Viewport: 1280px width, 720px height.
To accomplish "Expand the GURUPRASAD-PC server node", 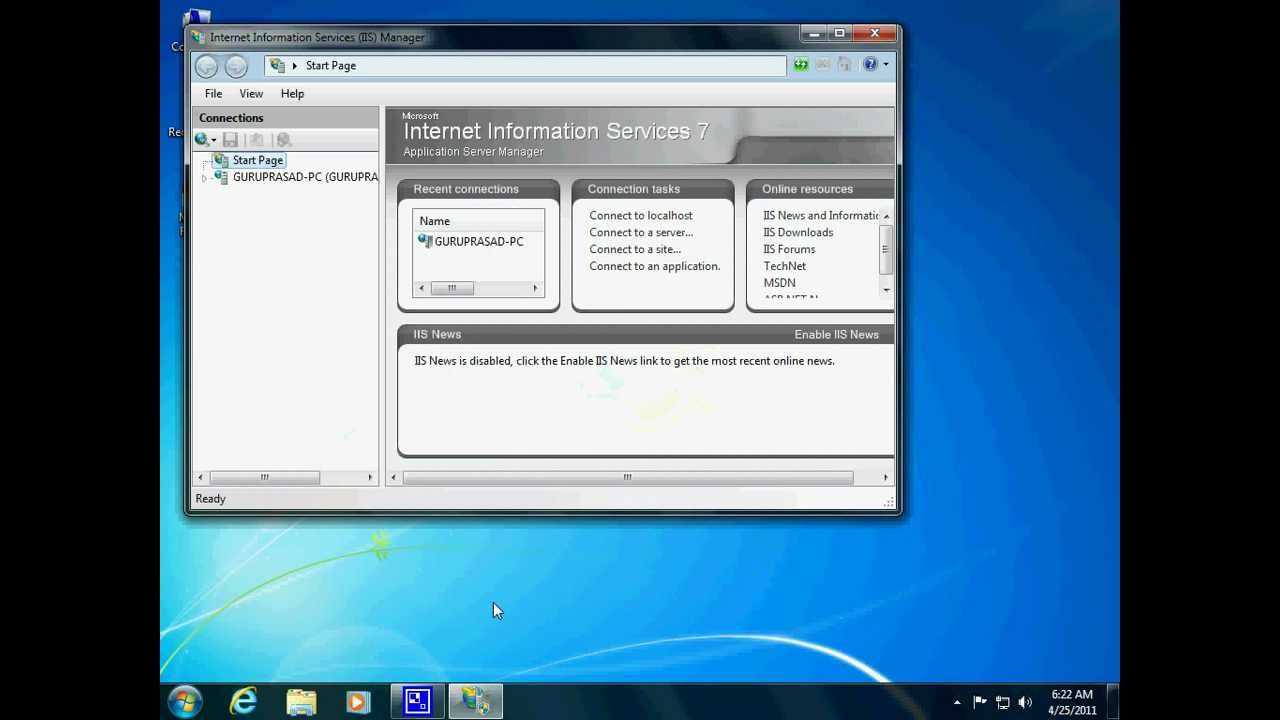I will [204, 178].
